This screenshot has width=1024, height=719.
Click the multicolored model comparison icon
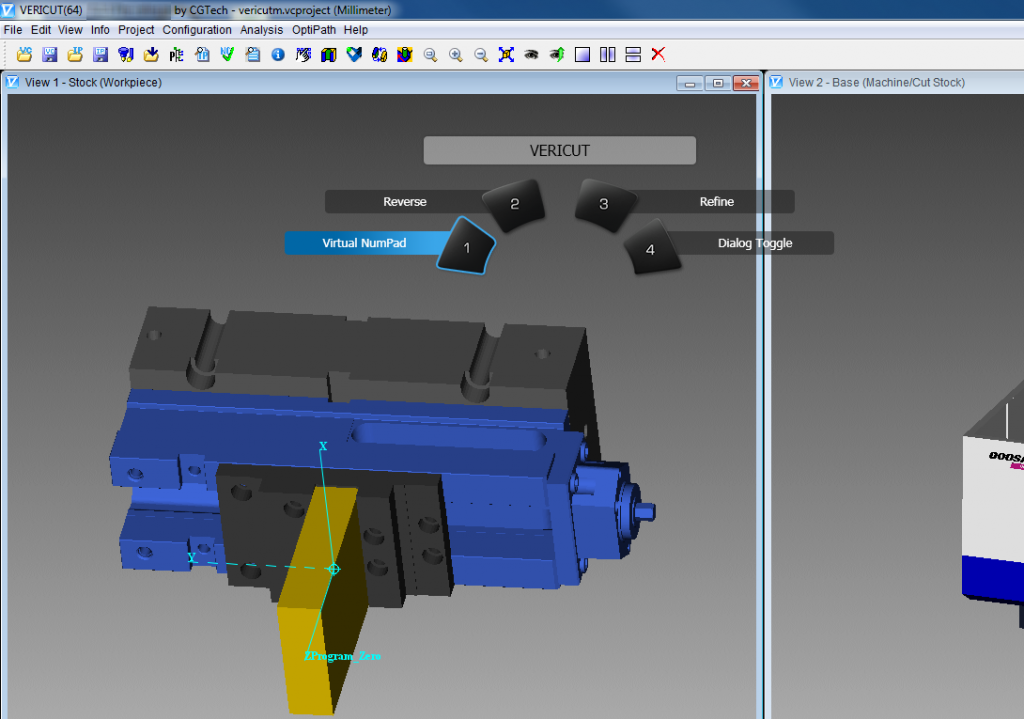click(405, 55)
